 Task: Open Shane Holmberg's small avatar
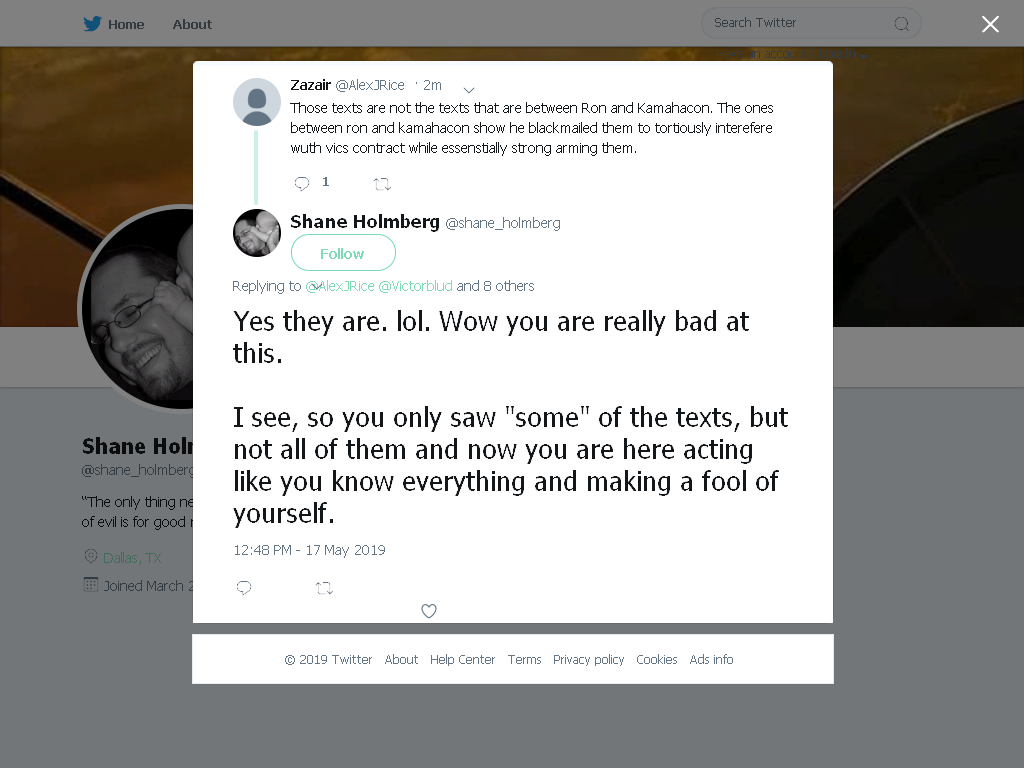tap(257, 232)
